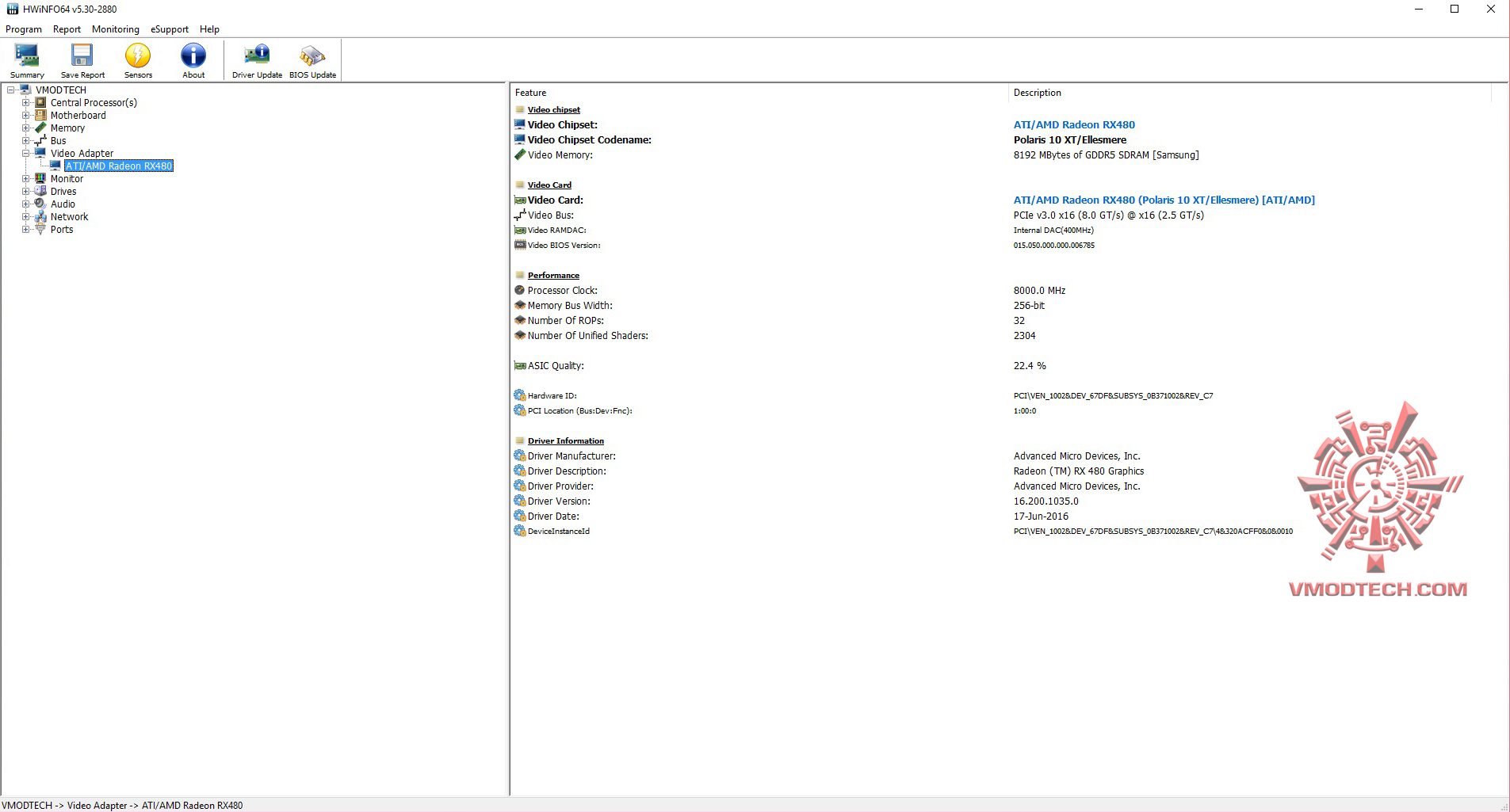Click the Video Card section heading
The height and width of the screenshot is (812, 1510).
549,185
